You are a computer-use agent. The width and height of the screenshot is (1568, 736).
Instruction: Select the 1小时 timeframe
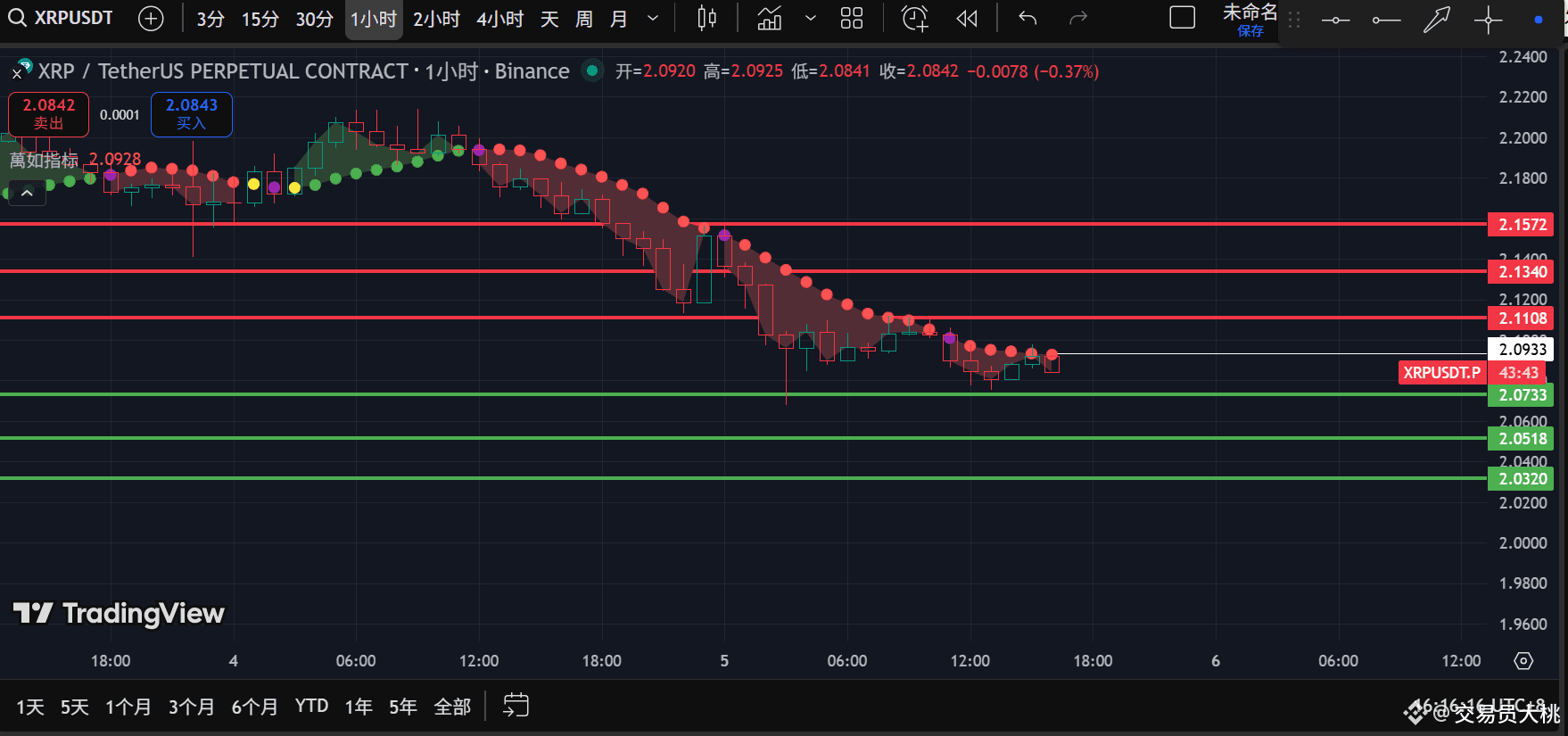coord(374,19)
